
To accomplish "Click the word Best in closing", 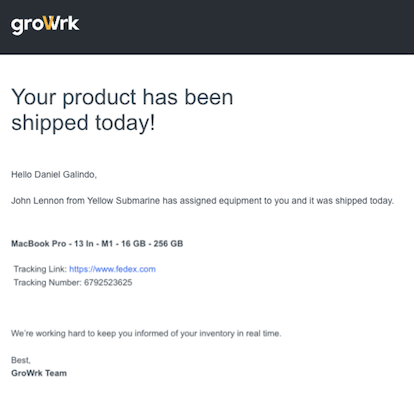I will 21,360.
